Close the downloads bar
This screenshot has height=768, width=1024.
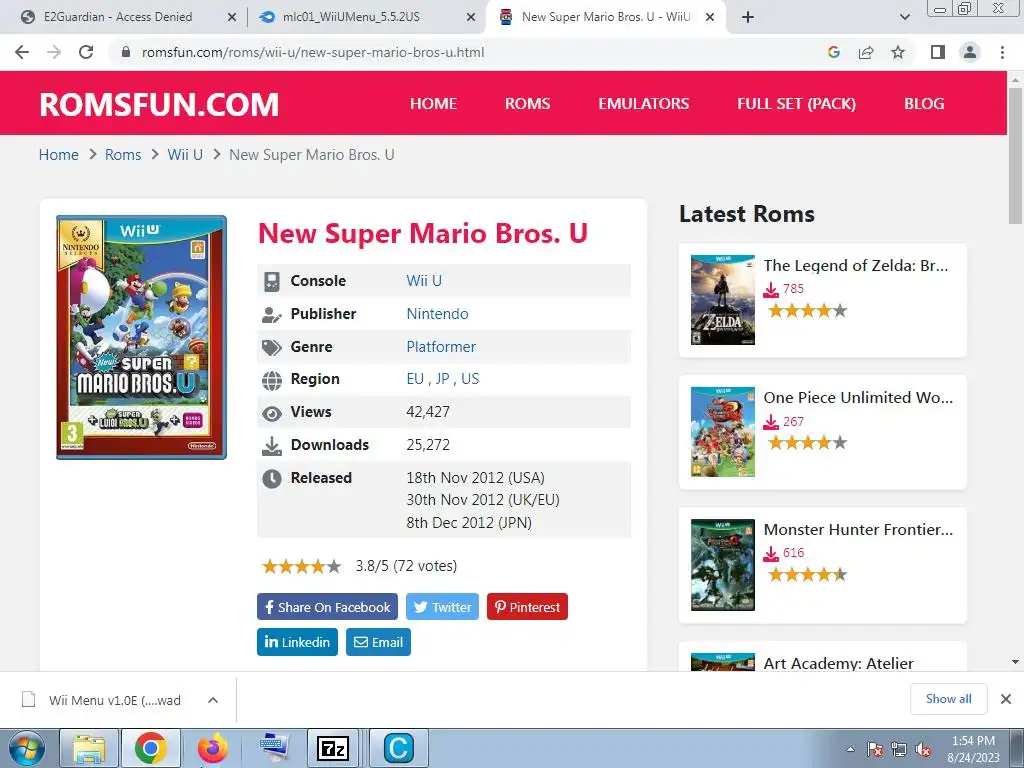click(1006, 699)
